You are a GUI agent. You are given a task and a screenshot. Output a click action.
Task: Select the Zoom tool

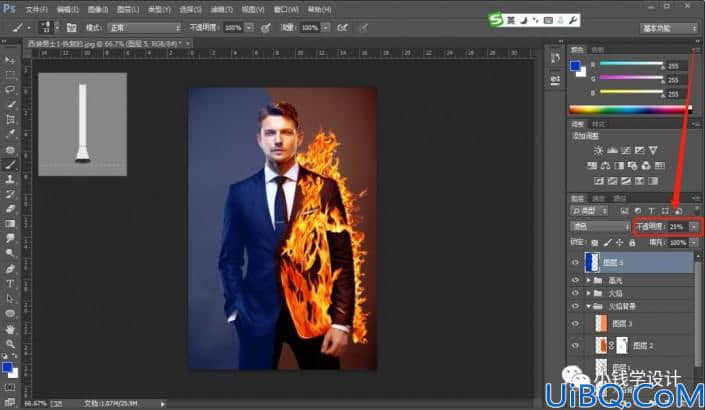point(10,344)
